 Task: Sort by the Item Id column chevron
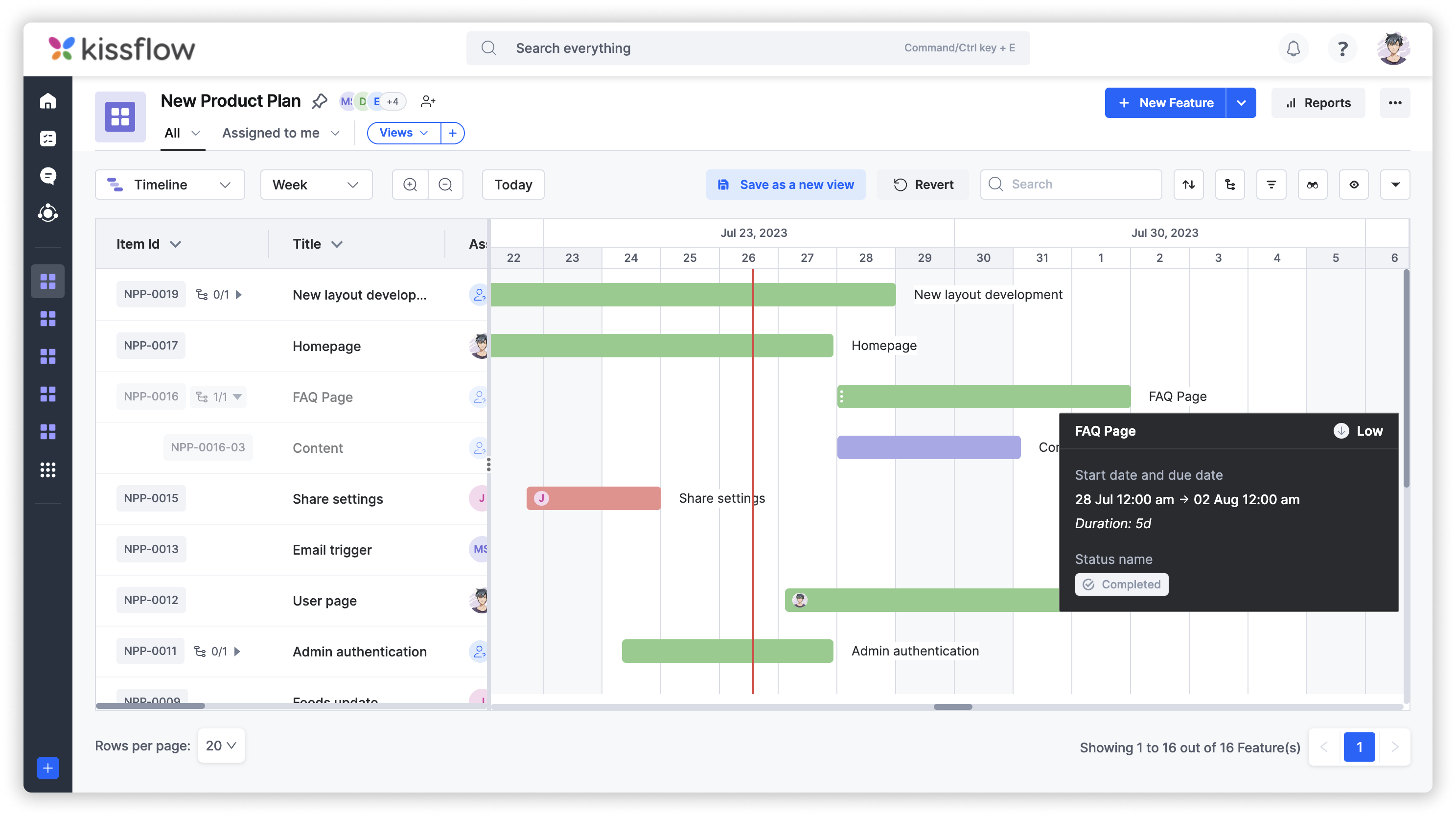(x=176, y=244)
